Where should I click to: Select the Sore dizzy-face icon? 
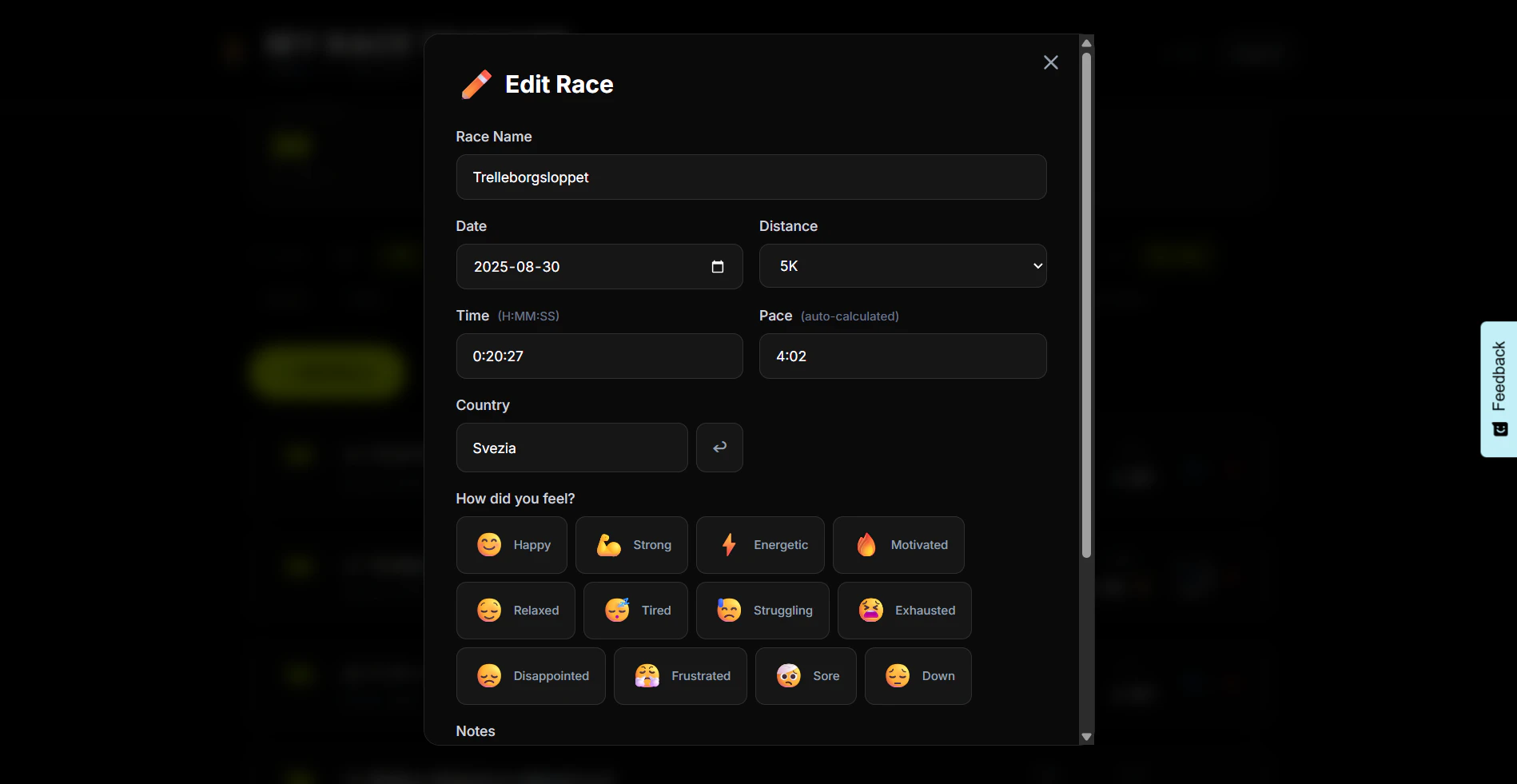click(790, 676)
